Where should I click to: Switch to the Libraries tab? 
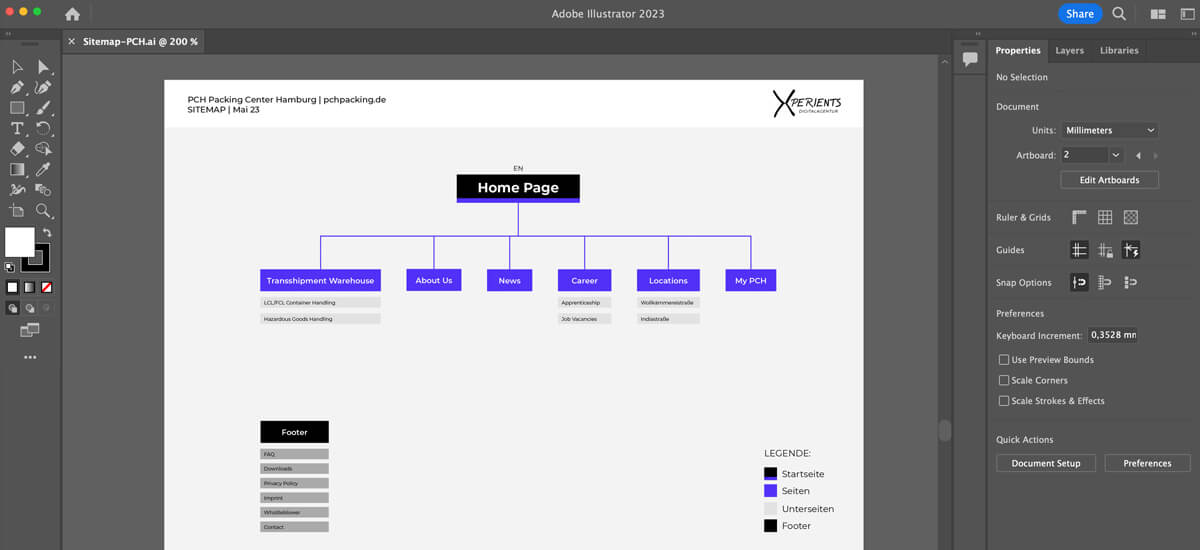pos(1119,50)
